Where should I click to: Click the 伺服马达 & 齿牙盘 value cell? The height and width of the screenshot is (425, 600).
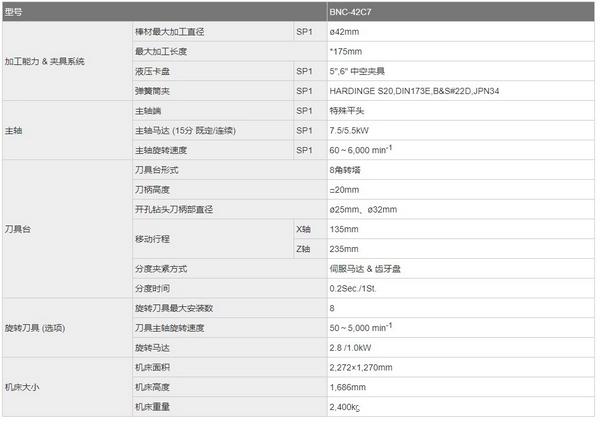tap(371, 268)
